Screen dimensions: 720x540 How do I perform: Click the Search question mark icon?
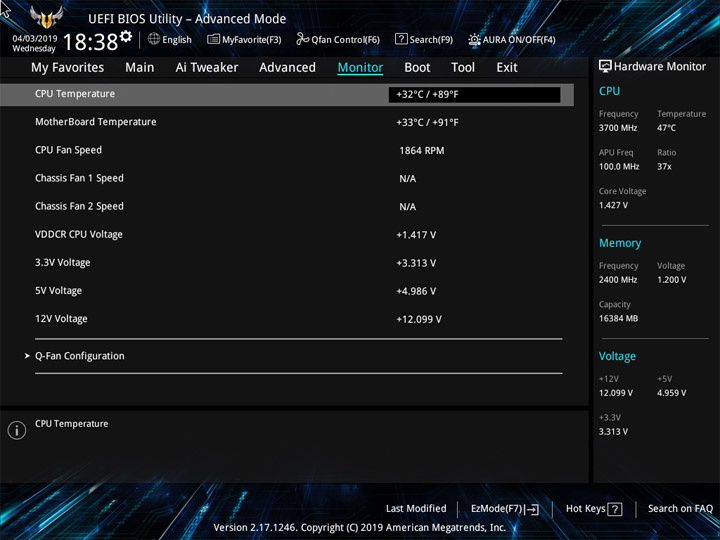(401, 39)
